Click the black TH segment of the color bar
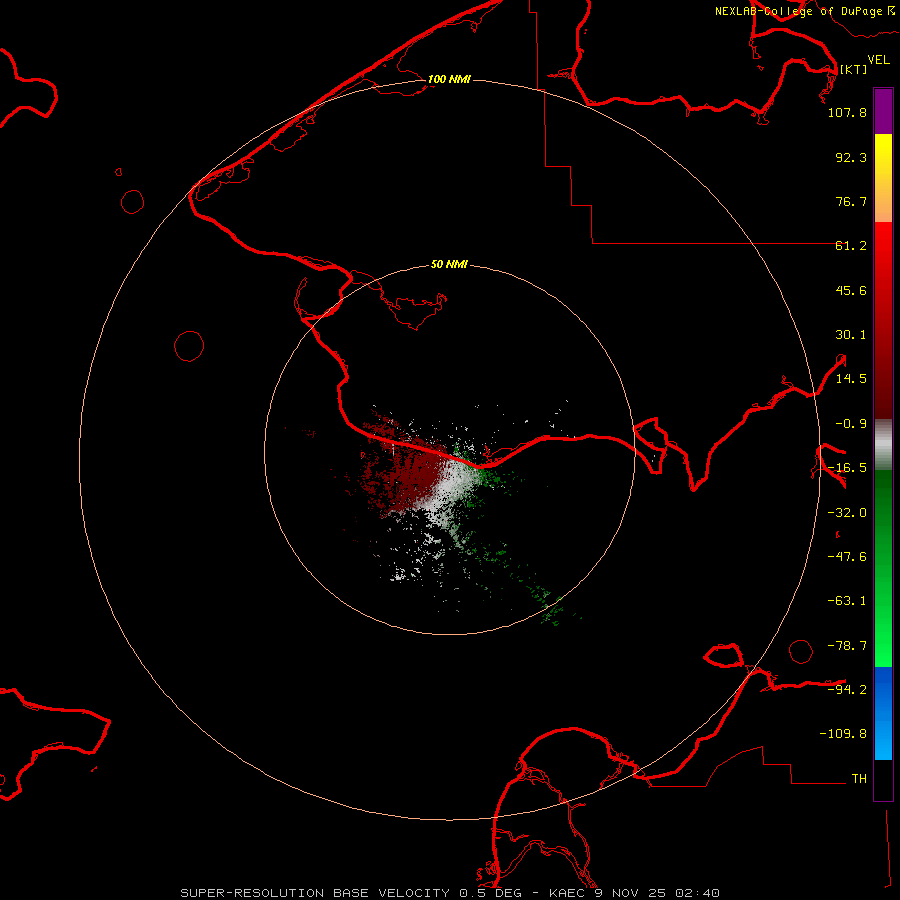Screen dimensions: 900x900 [883, 779]
